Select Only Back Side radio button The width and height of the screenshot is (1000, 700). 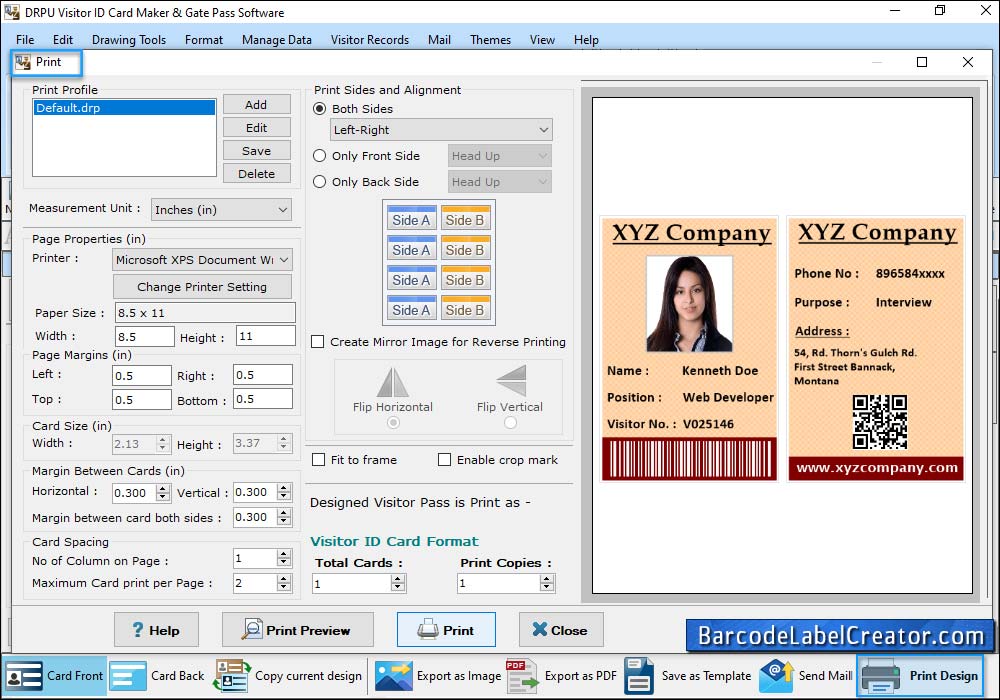coord(320,182)
